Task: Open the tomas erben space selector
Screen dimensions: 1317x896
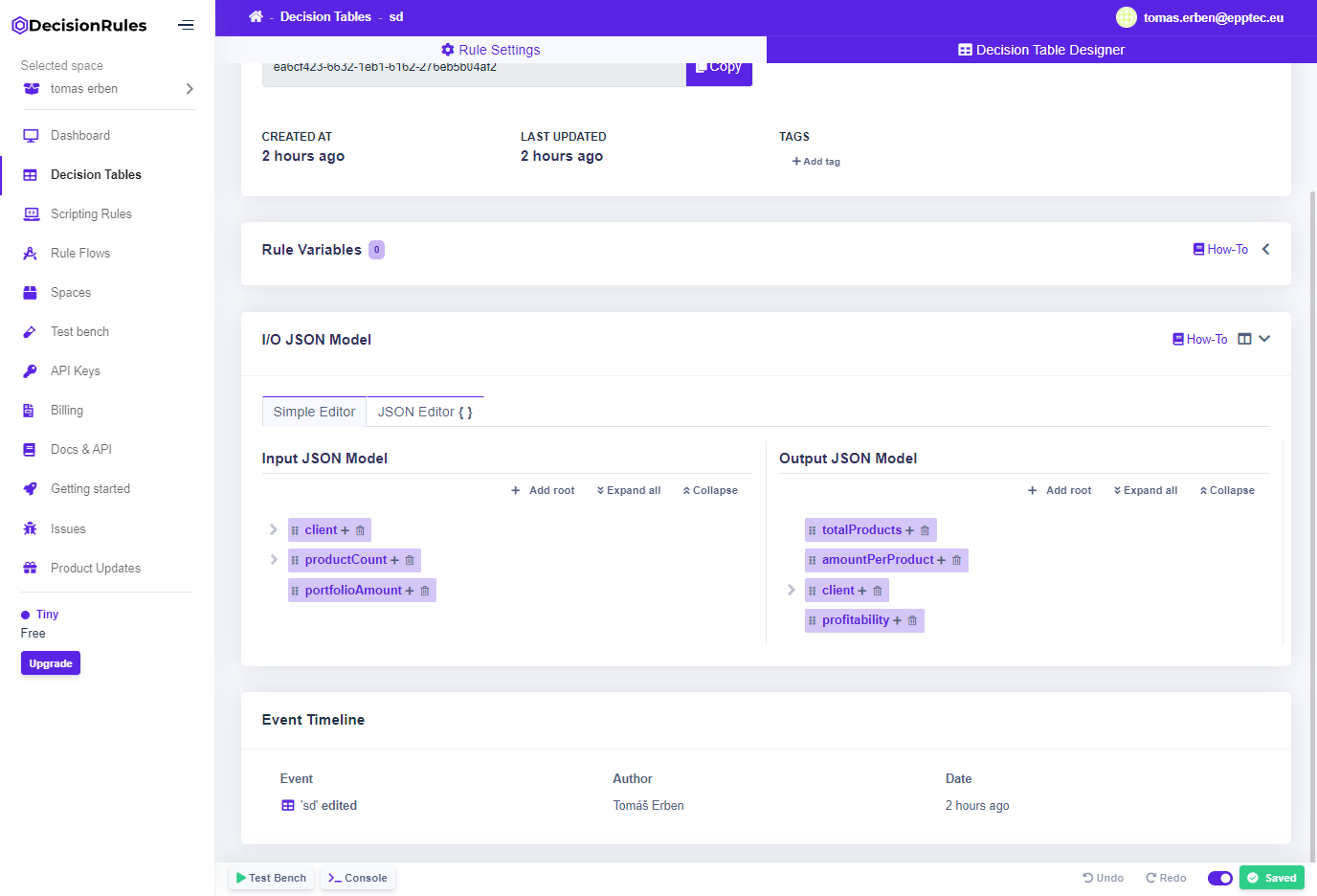Action: 108,89
